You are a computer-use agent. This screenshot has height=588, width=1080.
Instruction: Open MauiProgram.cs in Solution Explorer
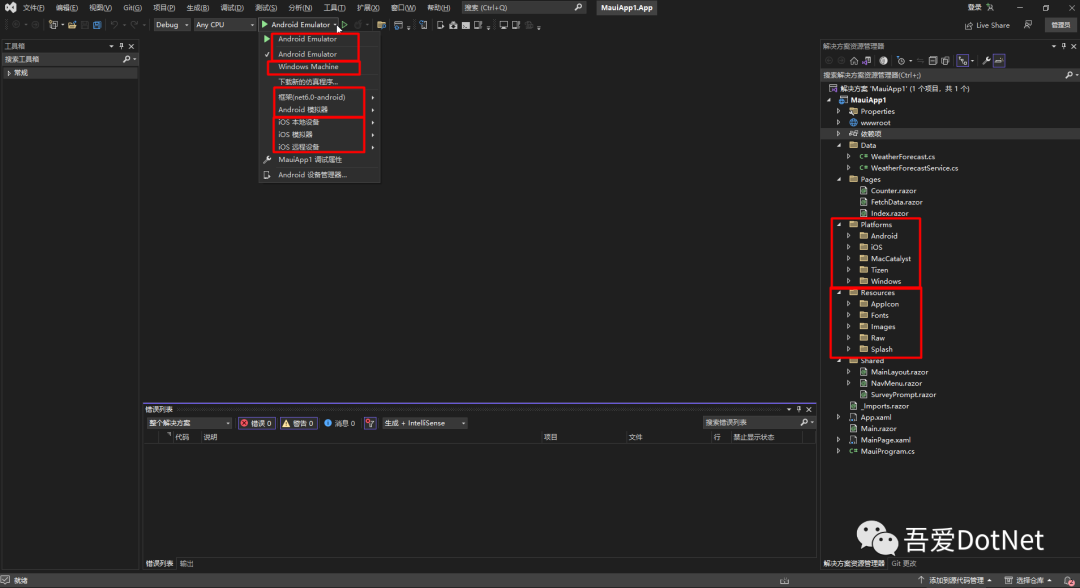pyautogui.click(x=887, y=451)
